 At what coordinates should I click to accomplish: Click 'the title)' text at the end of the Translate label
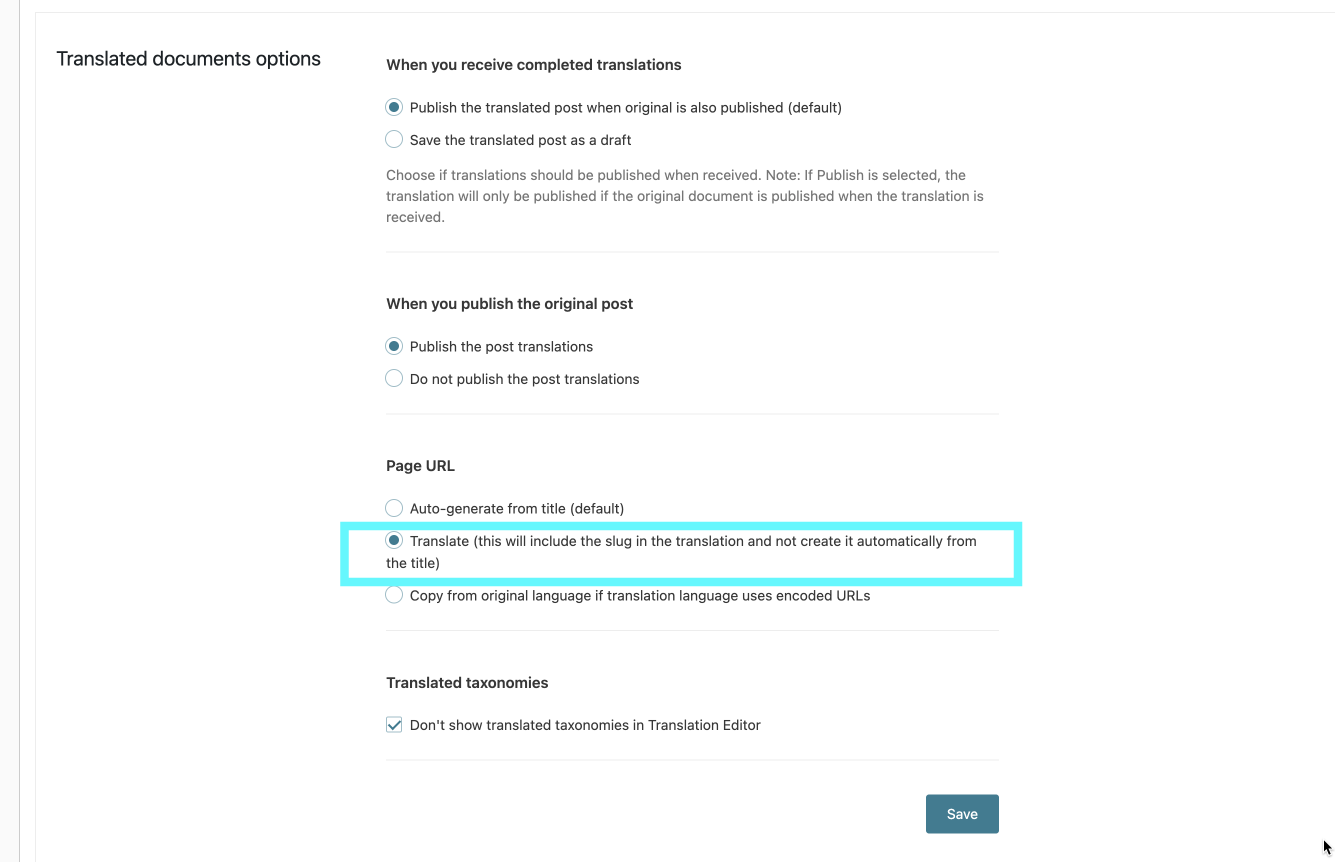[413, 563]
